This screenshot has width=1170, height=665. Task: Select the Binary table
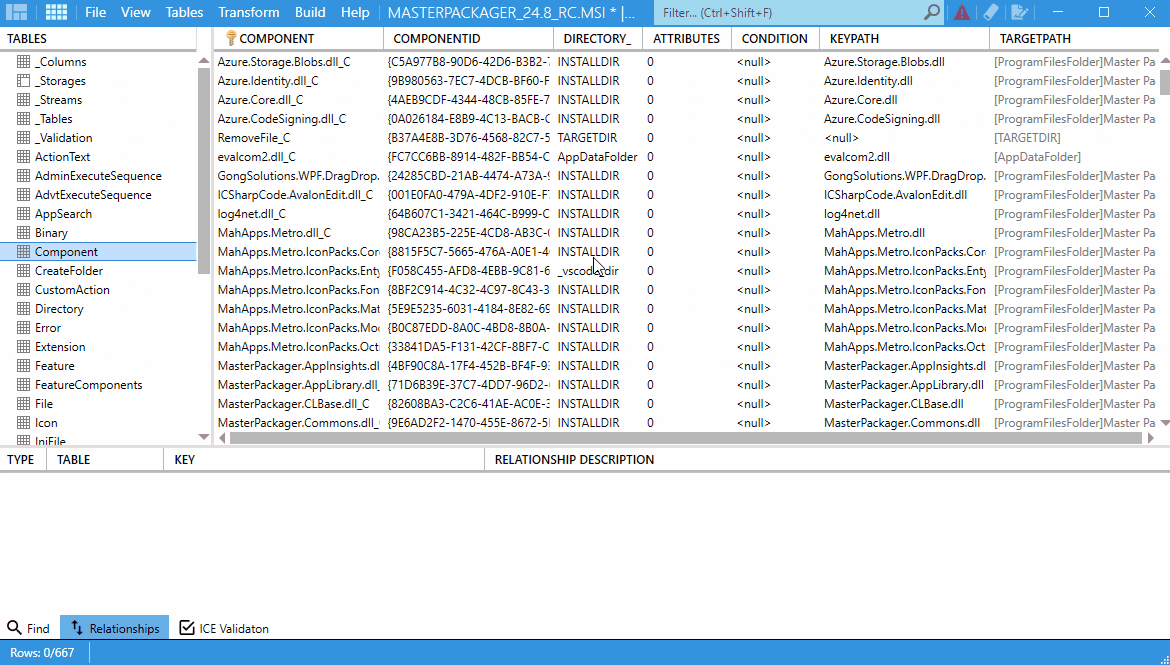click(x=51, y=233)
